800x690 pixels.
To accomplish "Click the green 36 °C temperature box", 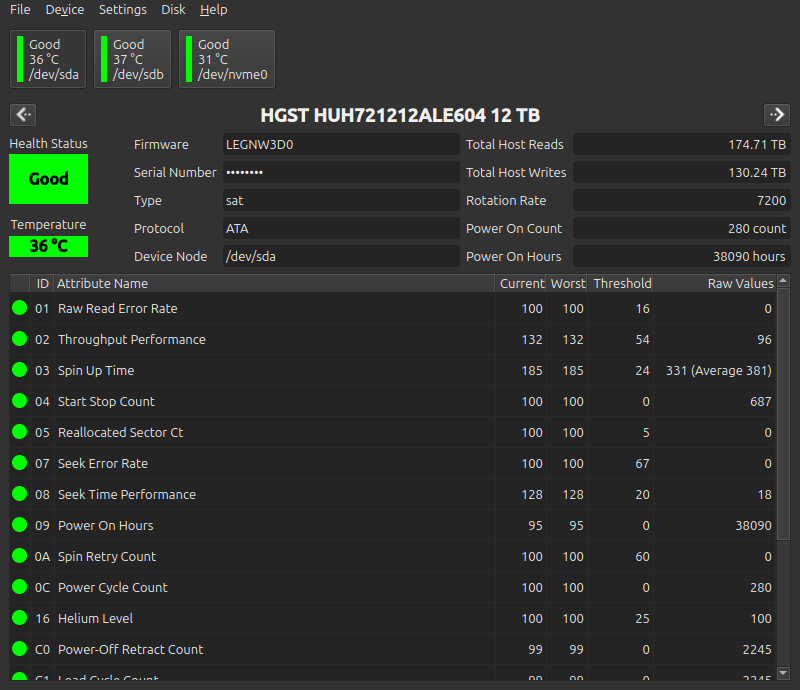I will click(x=48, y=246).
